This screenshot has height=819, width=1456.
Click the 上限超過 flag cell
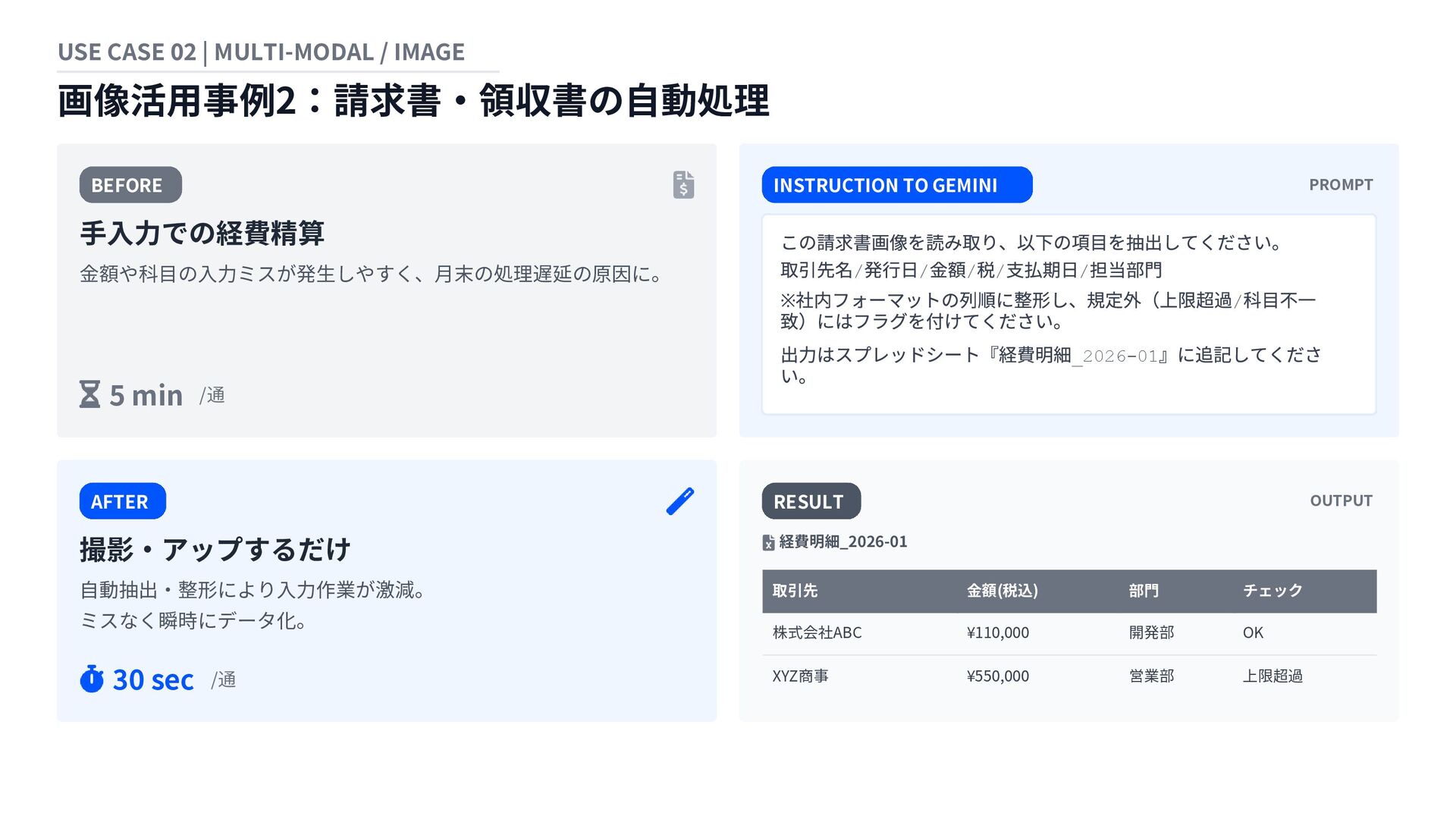point(1272,676)
